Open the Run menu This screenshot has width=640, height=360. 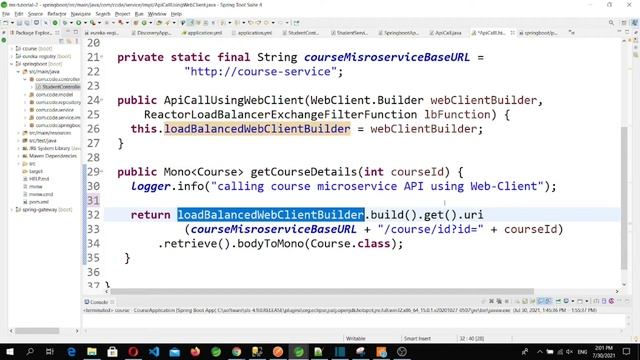[x=139, y=14]
